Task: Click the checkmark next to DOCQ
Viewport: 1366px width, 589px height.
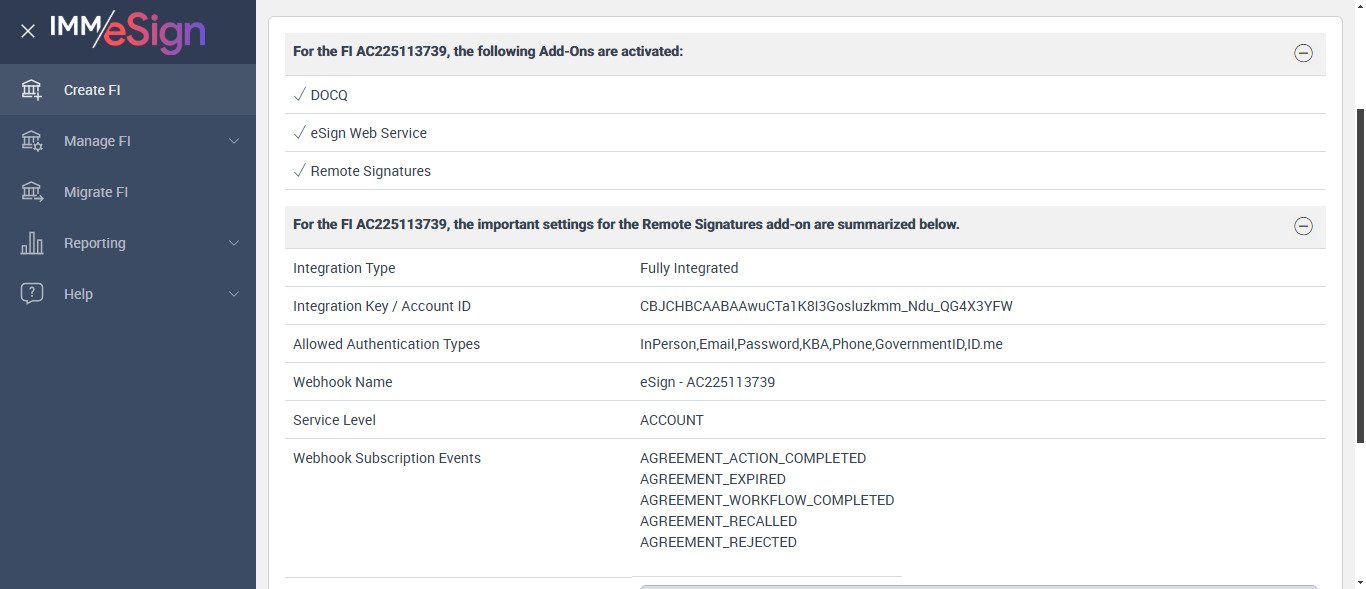Action: [299, 95]
